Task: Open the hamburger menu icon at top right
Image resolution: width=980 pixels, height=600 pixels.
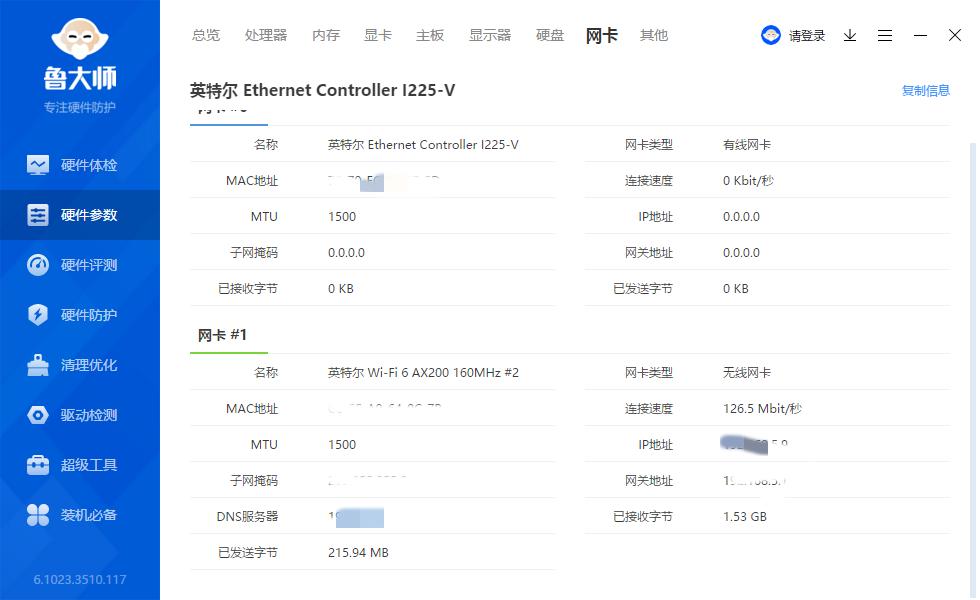Action: point(885,35)
